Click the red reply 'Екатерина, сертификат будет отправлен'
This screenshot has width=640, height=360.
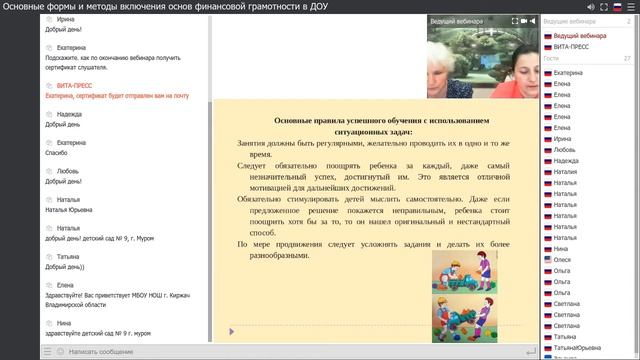point(117,96)
